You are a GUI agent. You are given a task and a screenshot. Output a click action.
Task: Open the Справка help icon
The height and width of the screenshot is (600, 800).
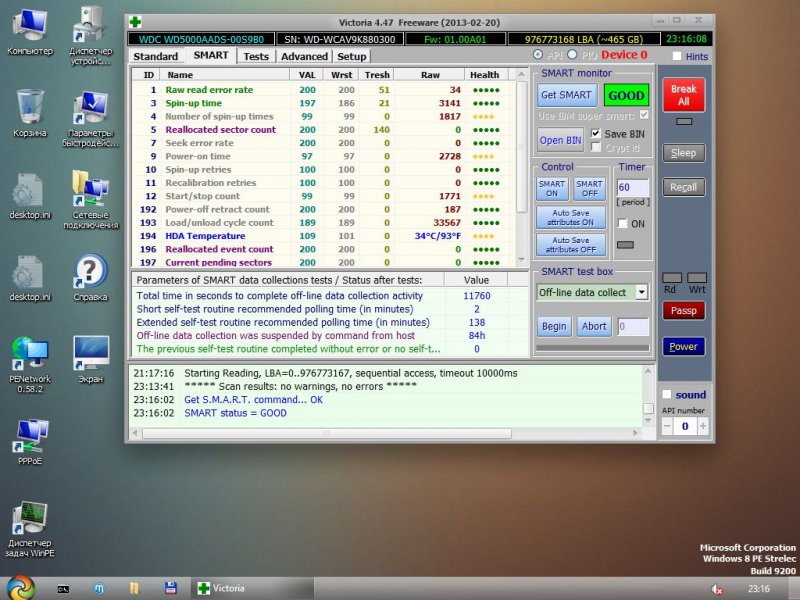pyautogui.click(x=90, y=271)
